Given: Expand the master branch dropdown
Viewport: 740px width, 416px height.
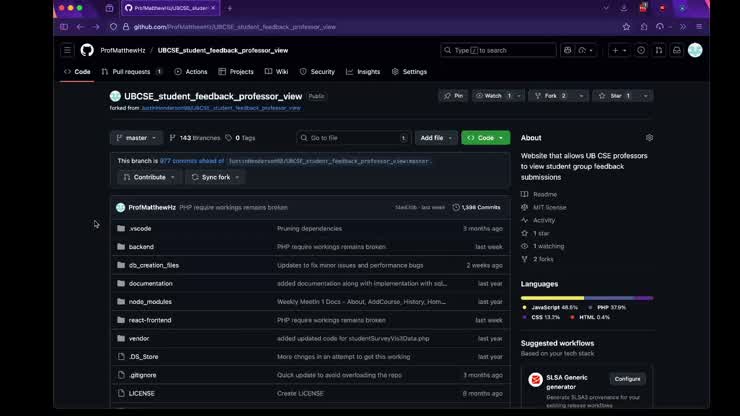Looking at the screenshot, I should coord(136,138).
